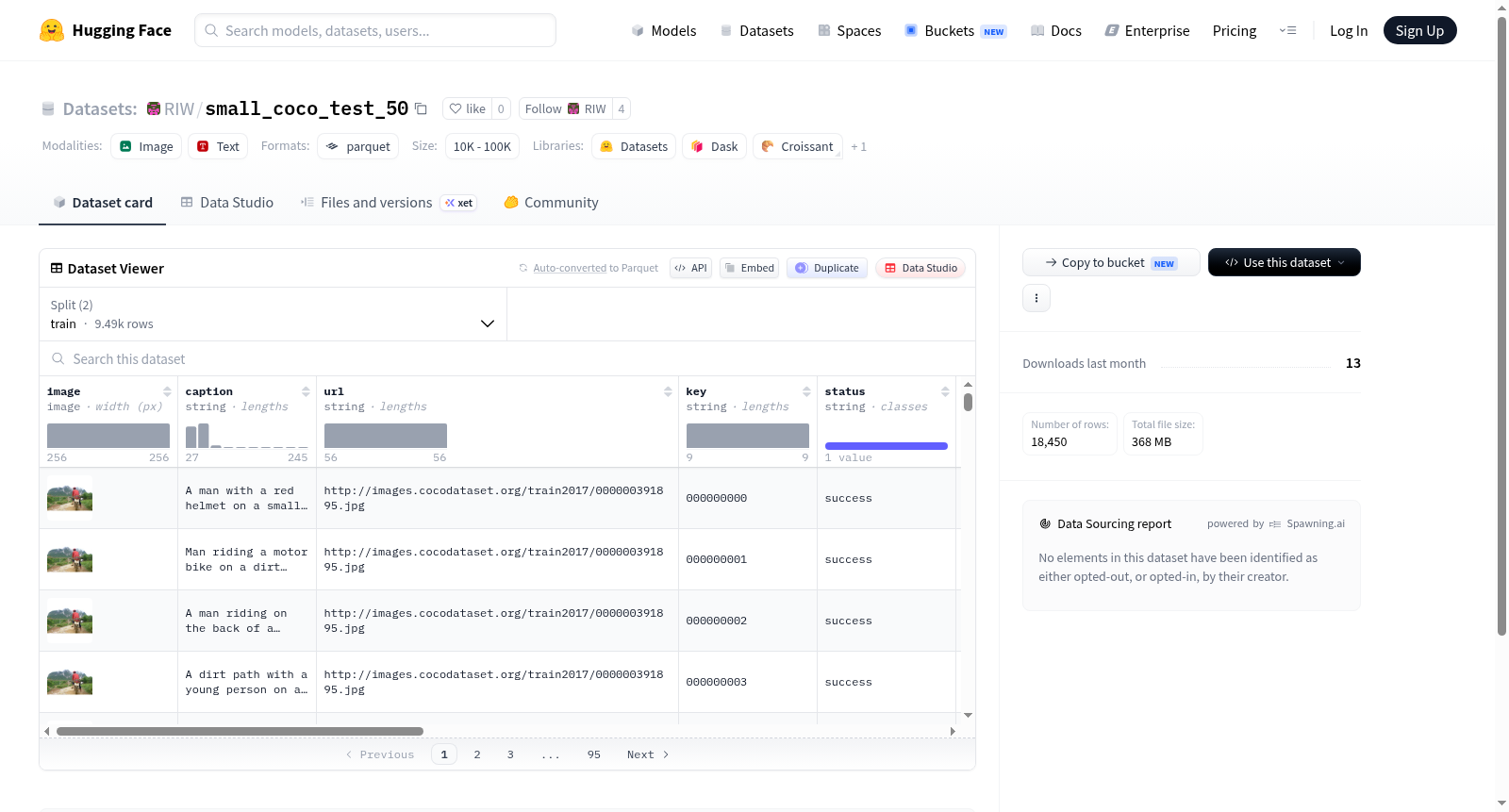
Task: Open the first row image thumbnail
Action: [x=70, y=498]
